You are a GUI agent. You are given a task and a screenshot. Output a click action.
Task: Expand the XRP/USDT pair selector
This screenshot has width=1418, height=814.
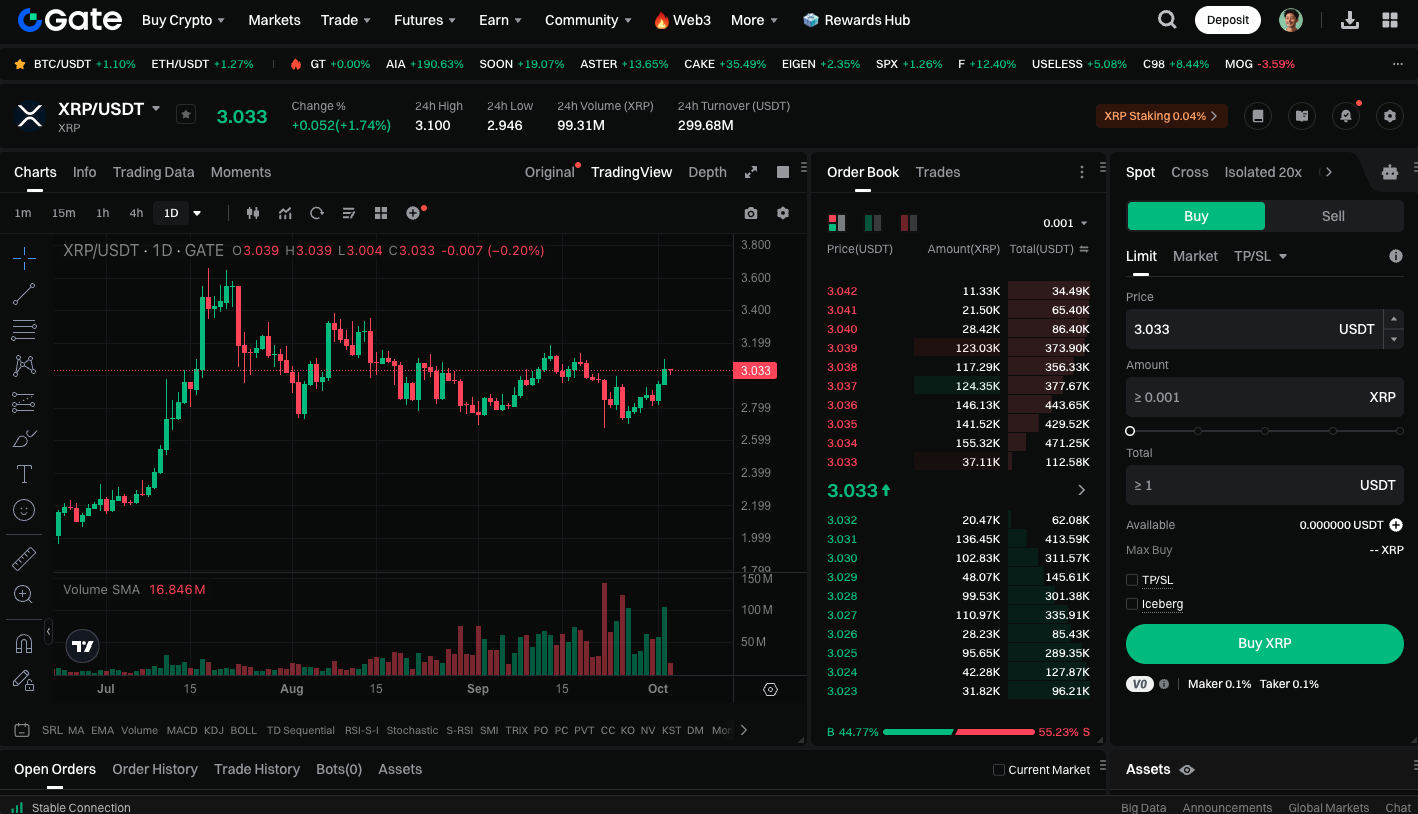pos(156,108)
